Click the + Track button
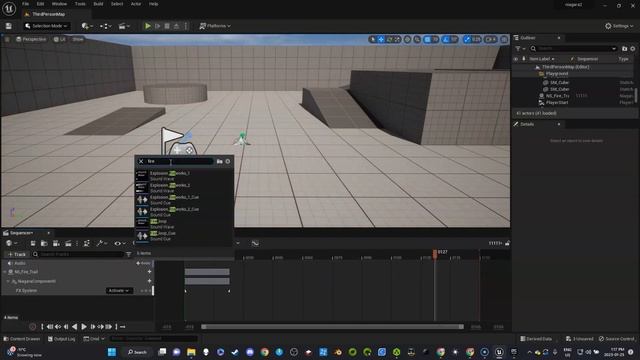640x360 pixels. 17,254
